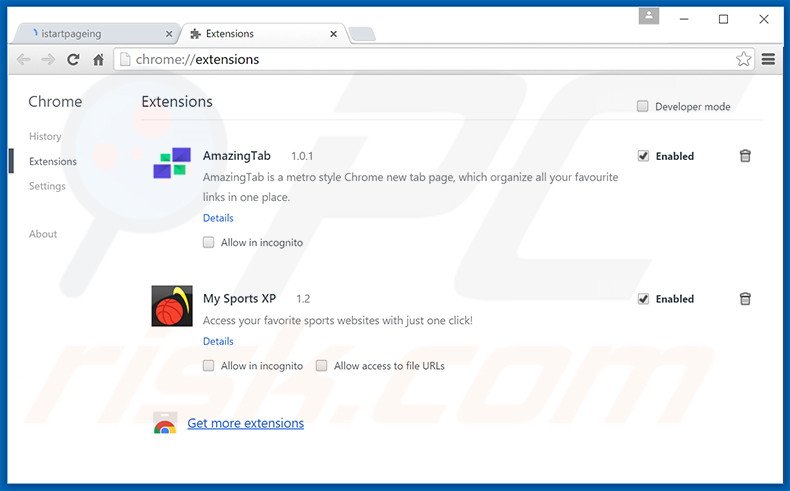
Task: Remove AmazingTab with its trash icon
Action: [x=745, y=156]
